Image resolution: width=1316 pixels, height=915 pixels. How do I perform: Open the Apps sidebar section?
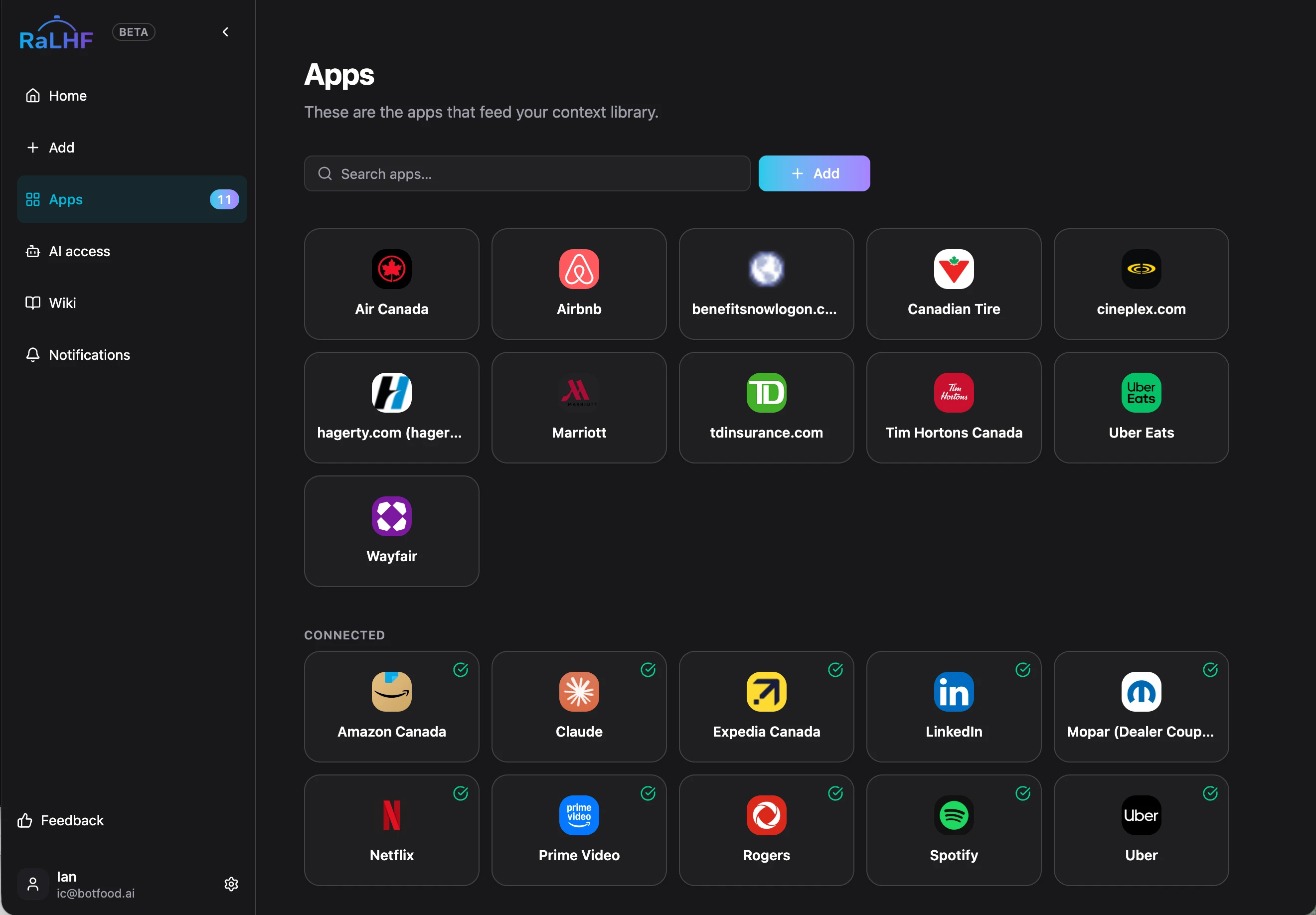(132, 199)
